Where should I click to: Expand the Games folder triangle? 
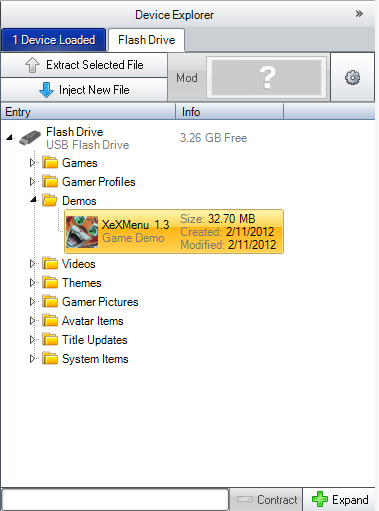[32, 163]
